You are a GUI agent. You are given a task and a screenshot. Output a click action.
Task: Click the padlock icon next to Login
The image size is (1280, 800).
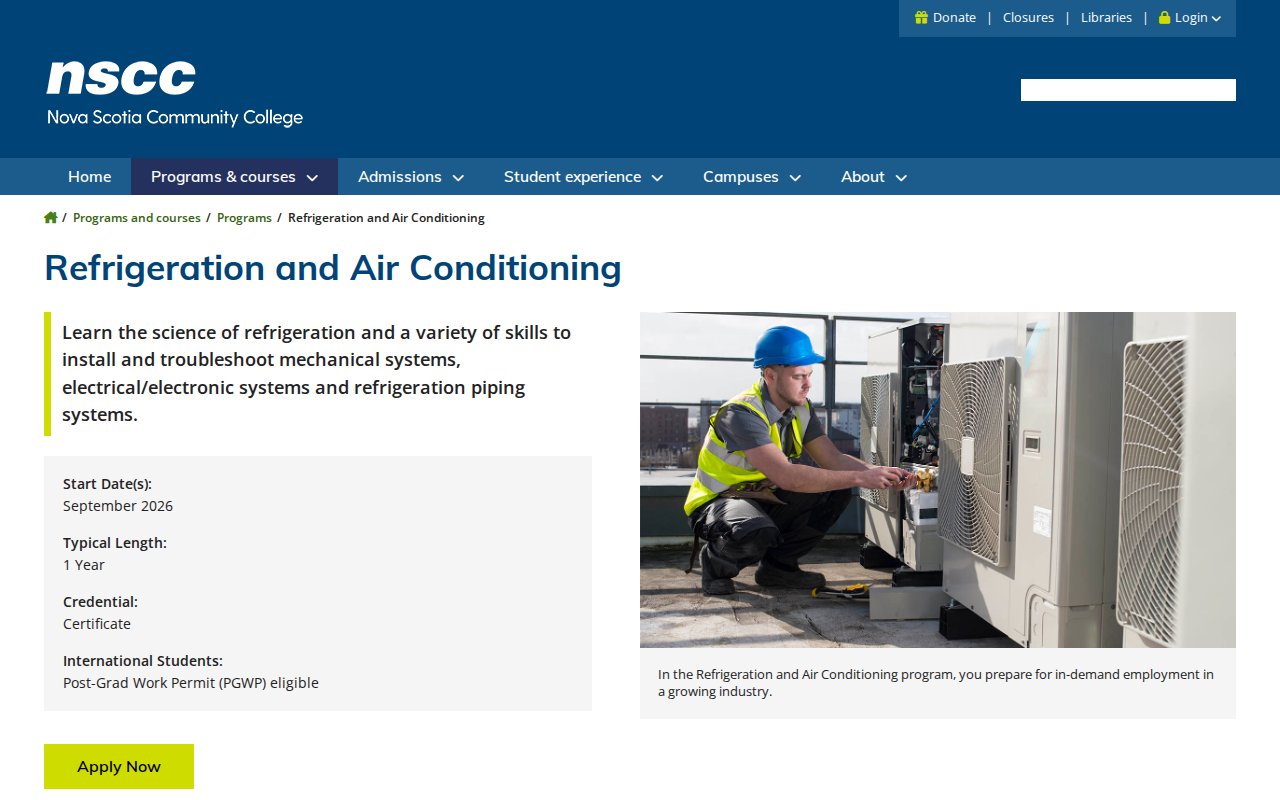1163,17
